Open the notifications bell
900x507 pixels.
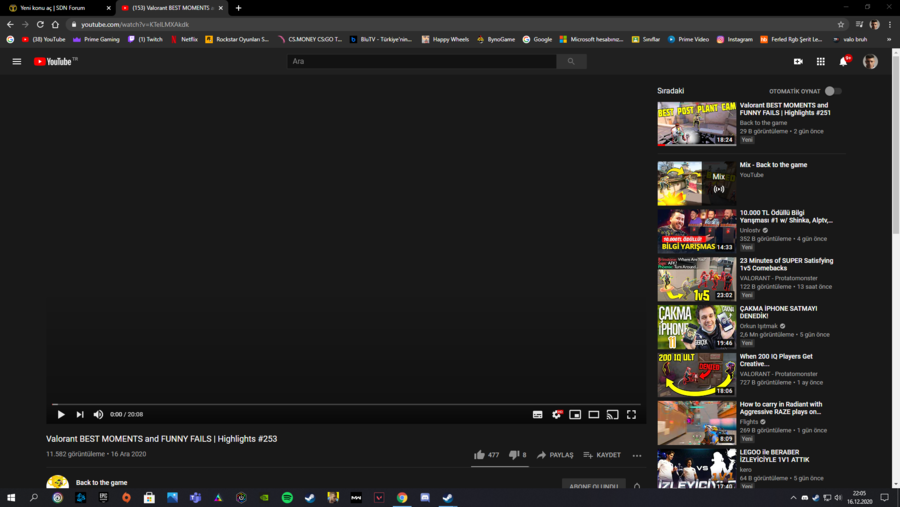pyautogui.click(x=844, y=61)
